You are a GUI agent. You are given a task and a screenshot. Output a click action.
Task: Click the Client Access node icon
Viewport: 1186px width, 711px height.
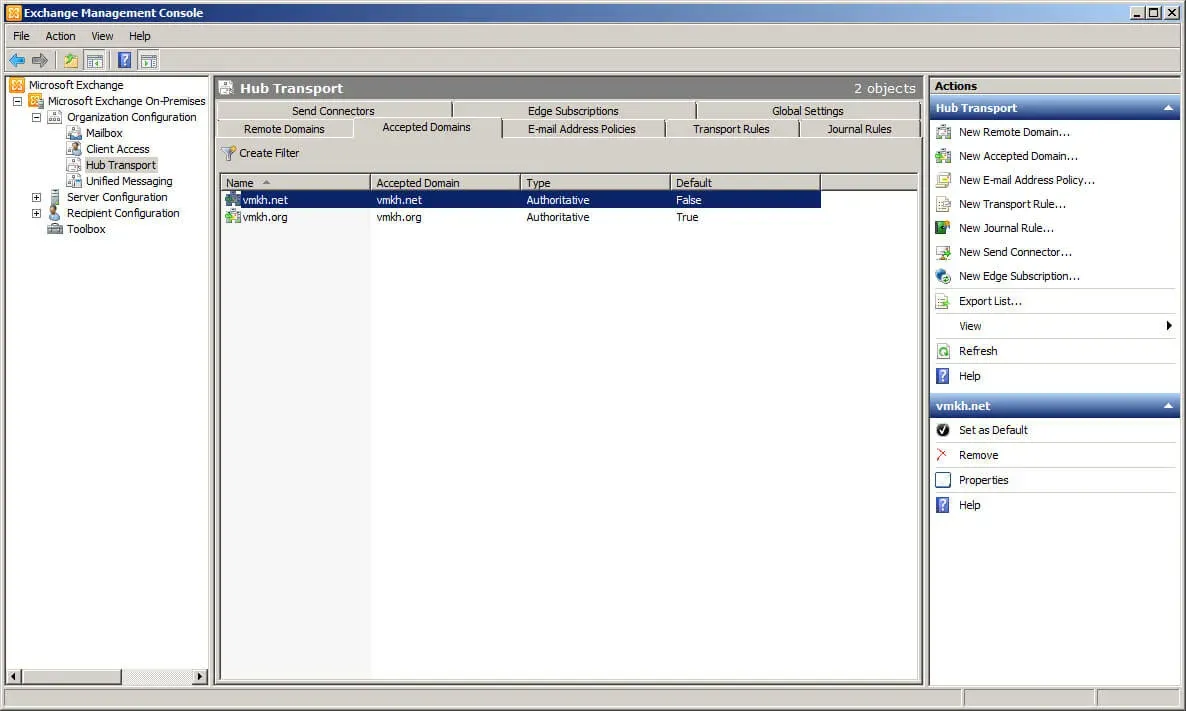tap(74, 149)
